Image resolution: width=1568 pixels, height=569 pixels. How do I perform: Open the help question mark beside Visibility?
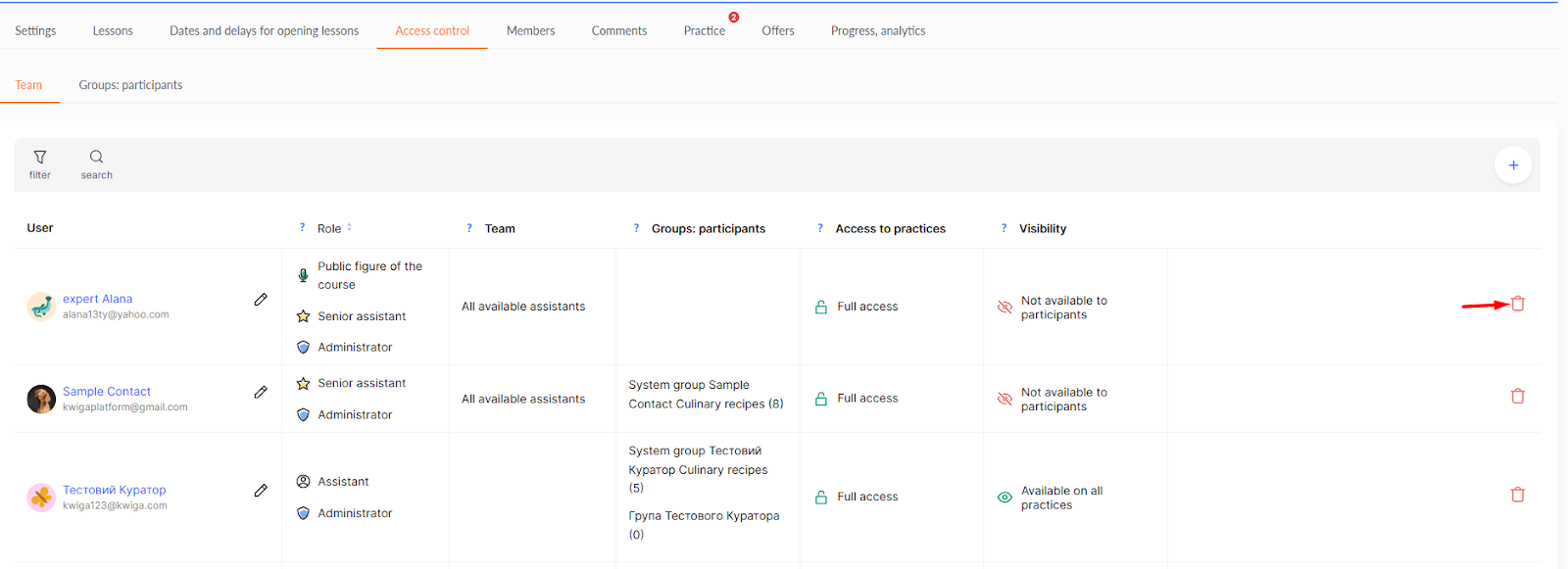pos(1004,228)
